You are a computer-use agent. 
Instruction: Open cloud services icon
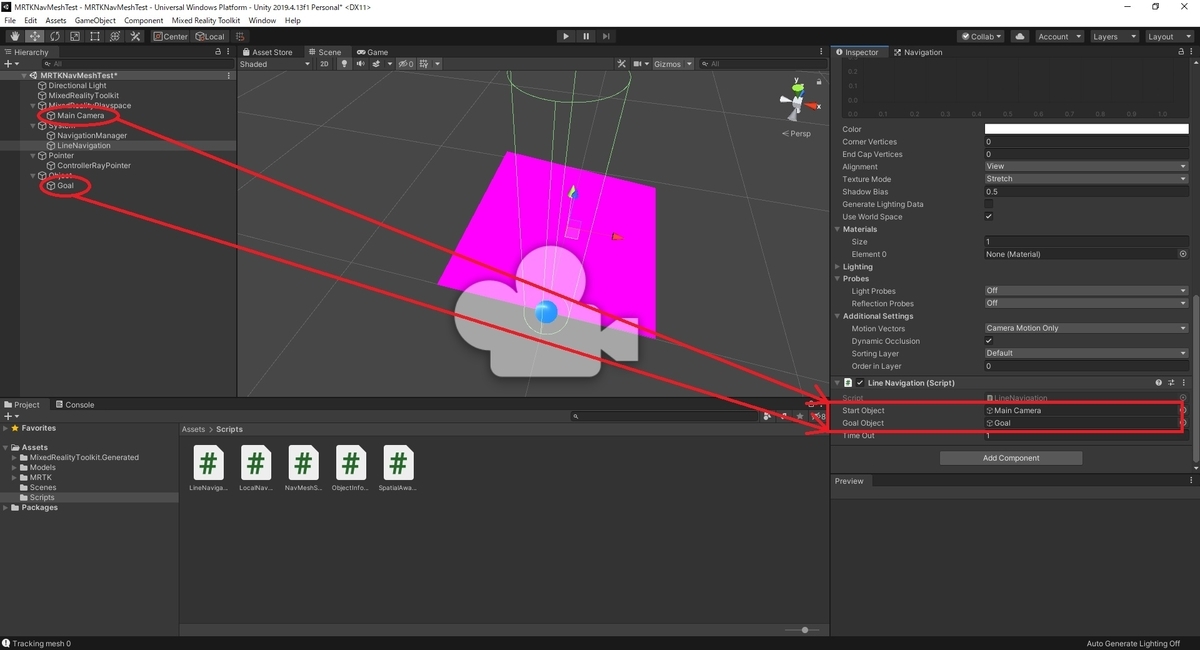click(1020, 36)
